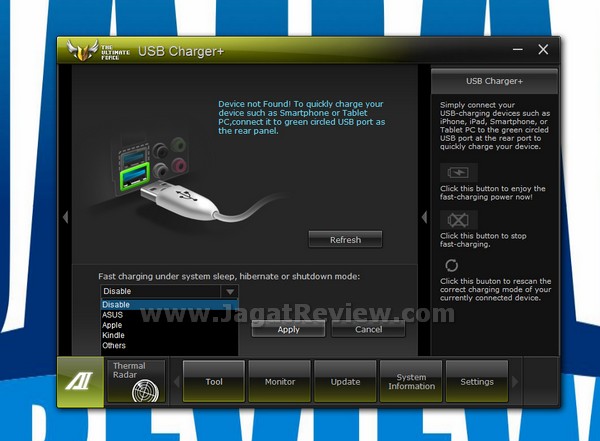Select Apple in the dropdown list
The image size is (600, 441).
[169, 325]
